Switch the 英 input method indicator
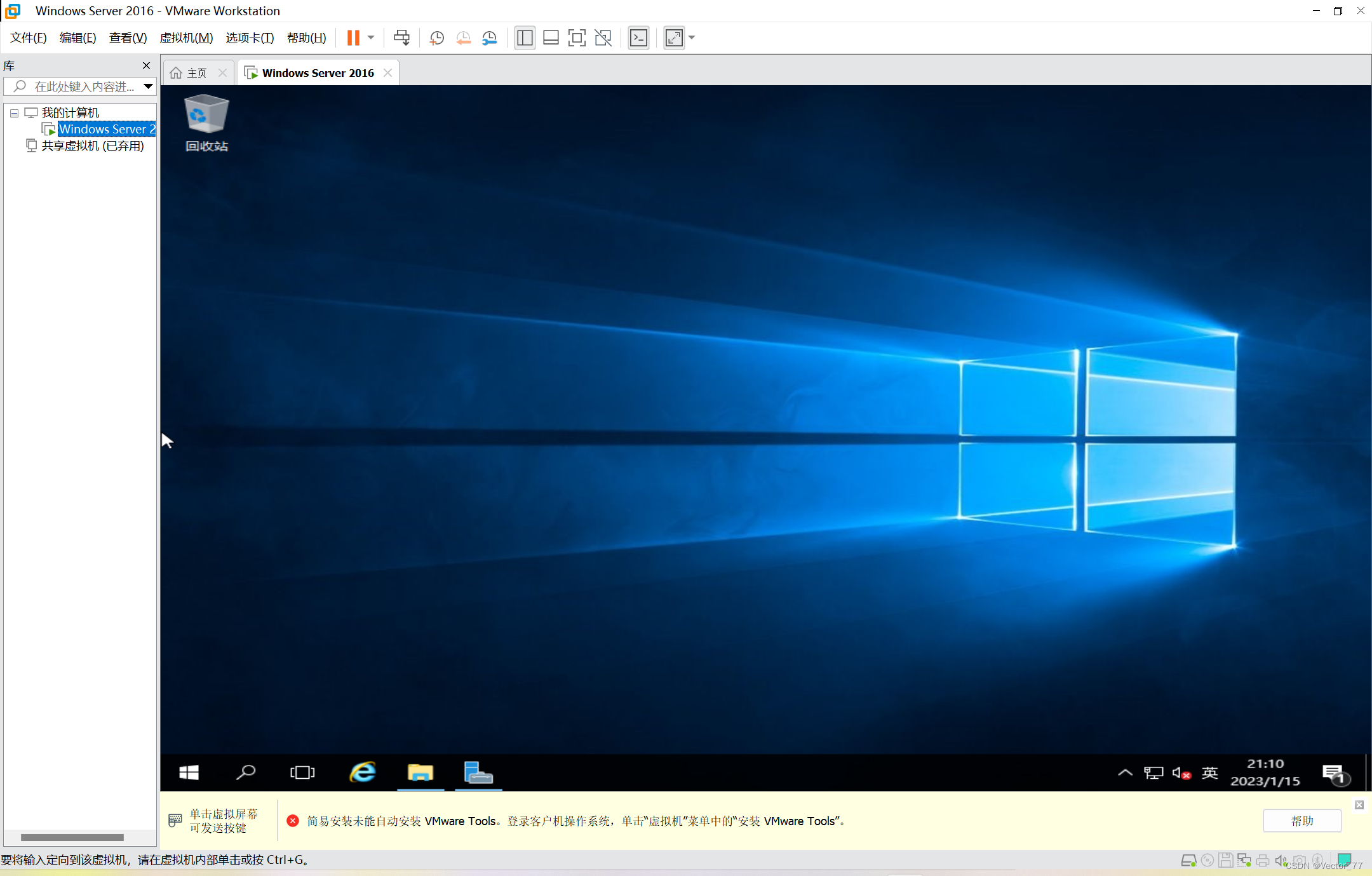Screen dimensions: 1372x876 coord(1210,772)
